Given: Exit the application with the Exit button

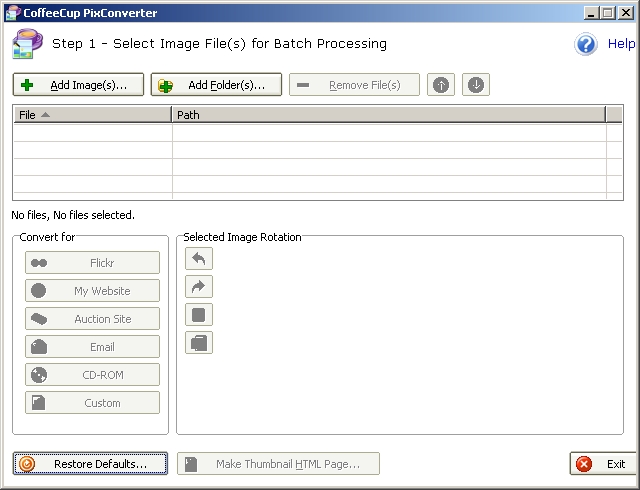Looking at the screenshot, I should 603,464.
